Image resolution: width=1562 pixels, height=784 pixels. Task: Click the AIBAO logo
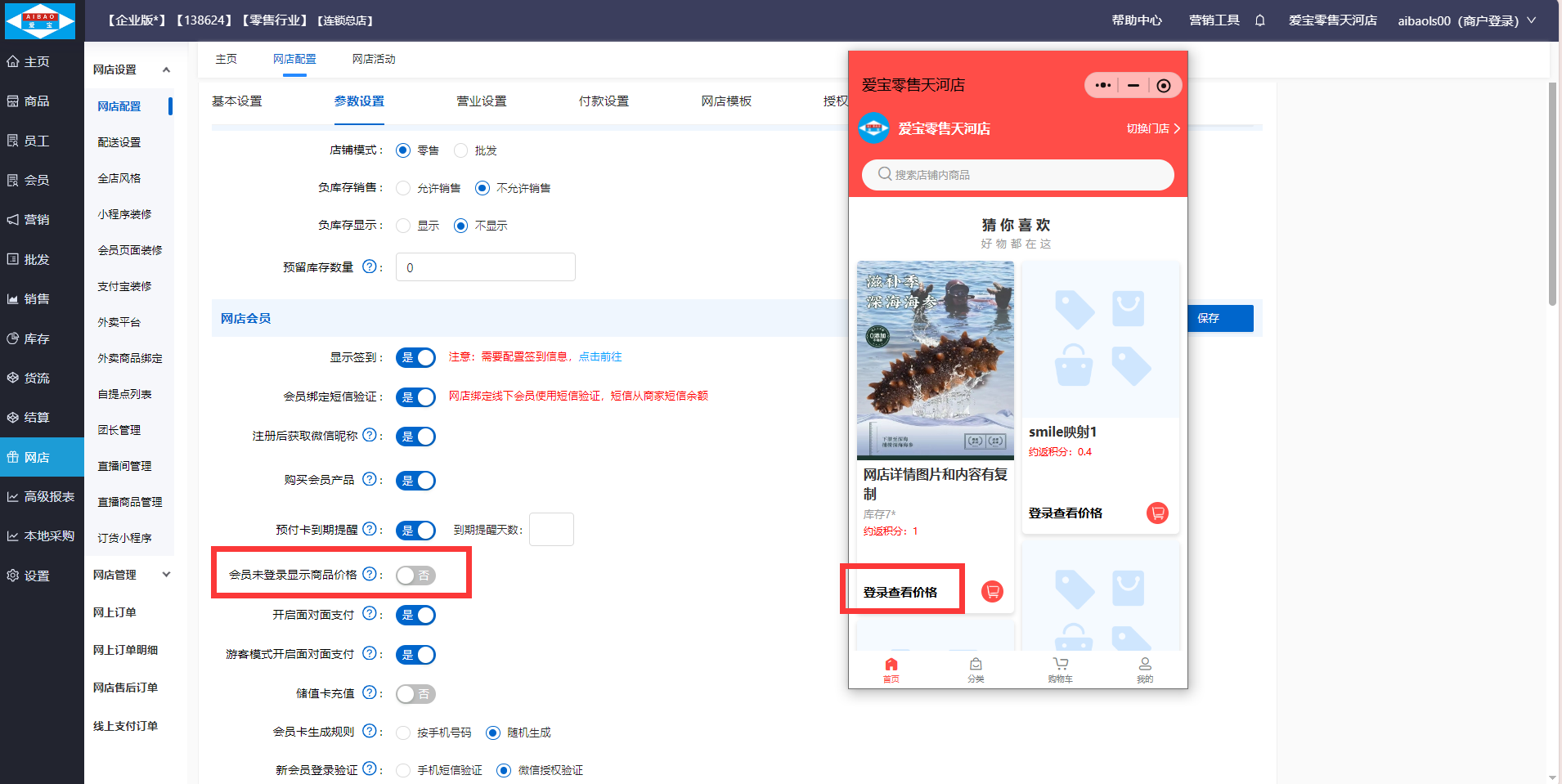click(40, 20)
